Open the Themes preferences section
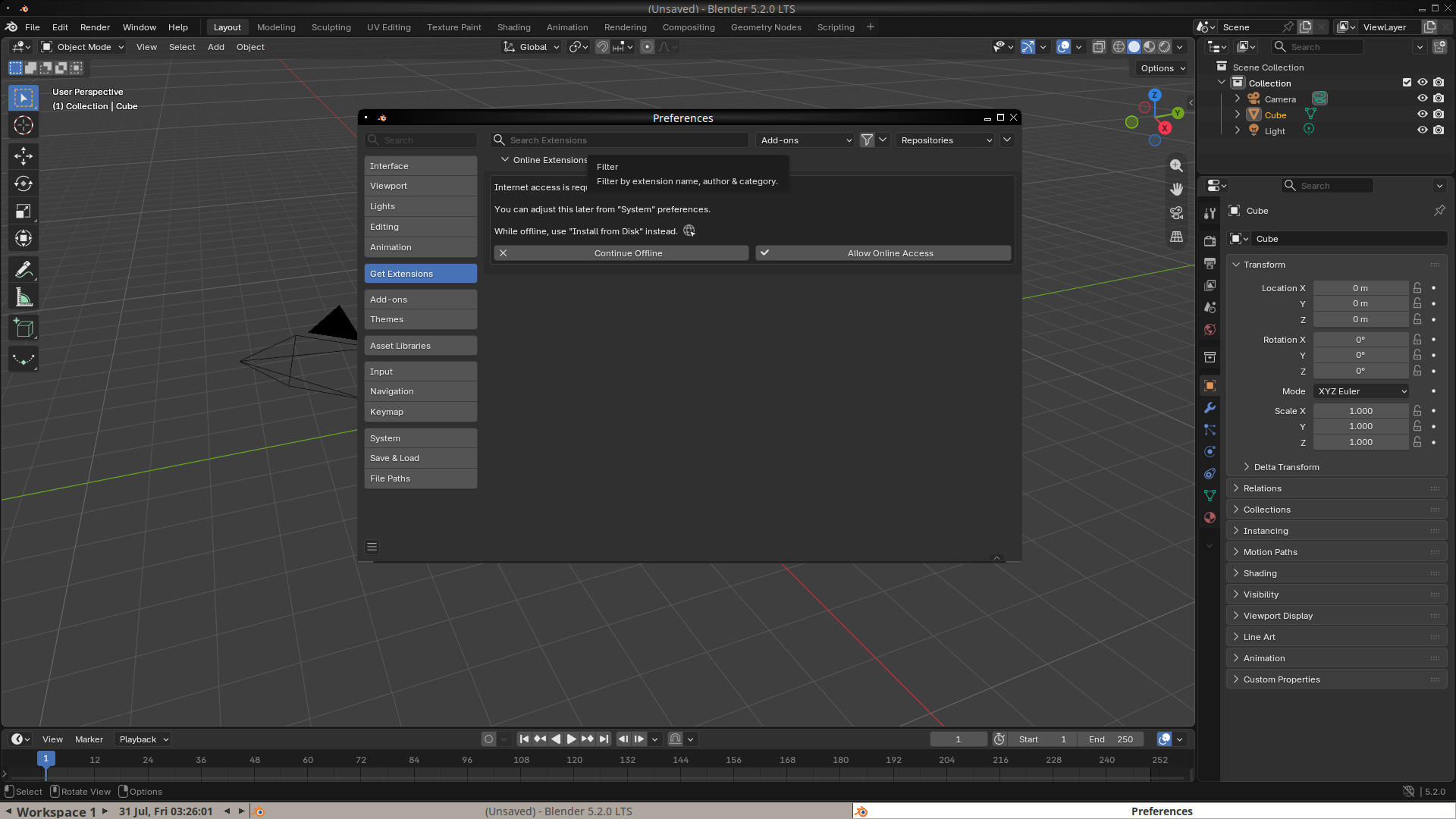Screen dimensions: 1456x819 point(421,319)
